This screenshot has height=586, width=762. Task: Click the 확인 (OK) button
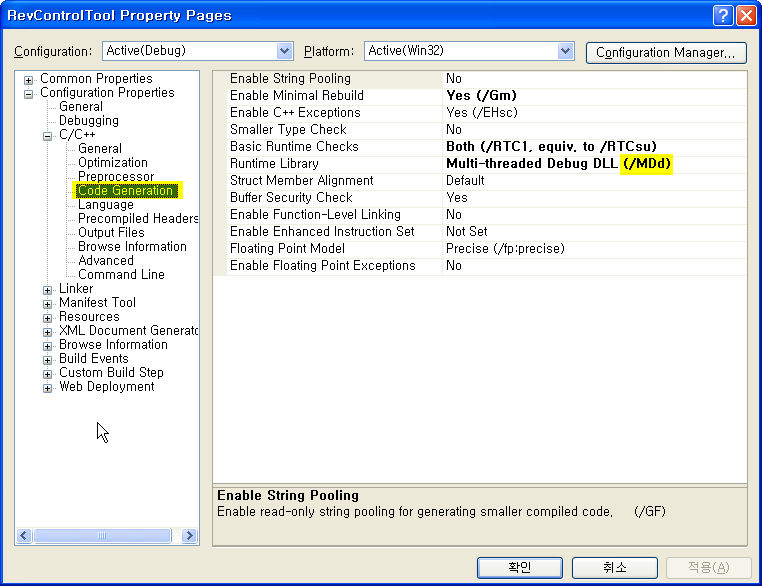pos(519,567)
